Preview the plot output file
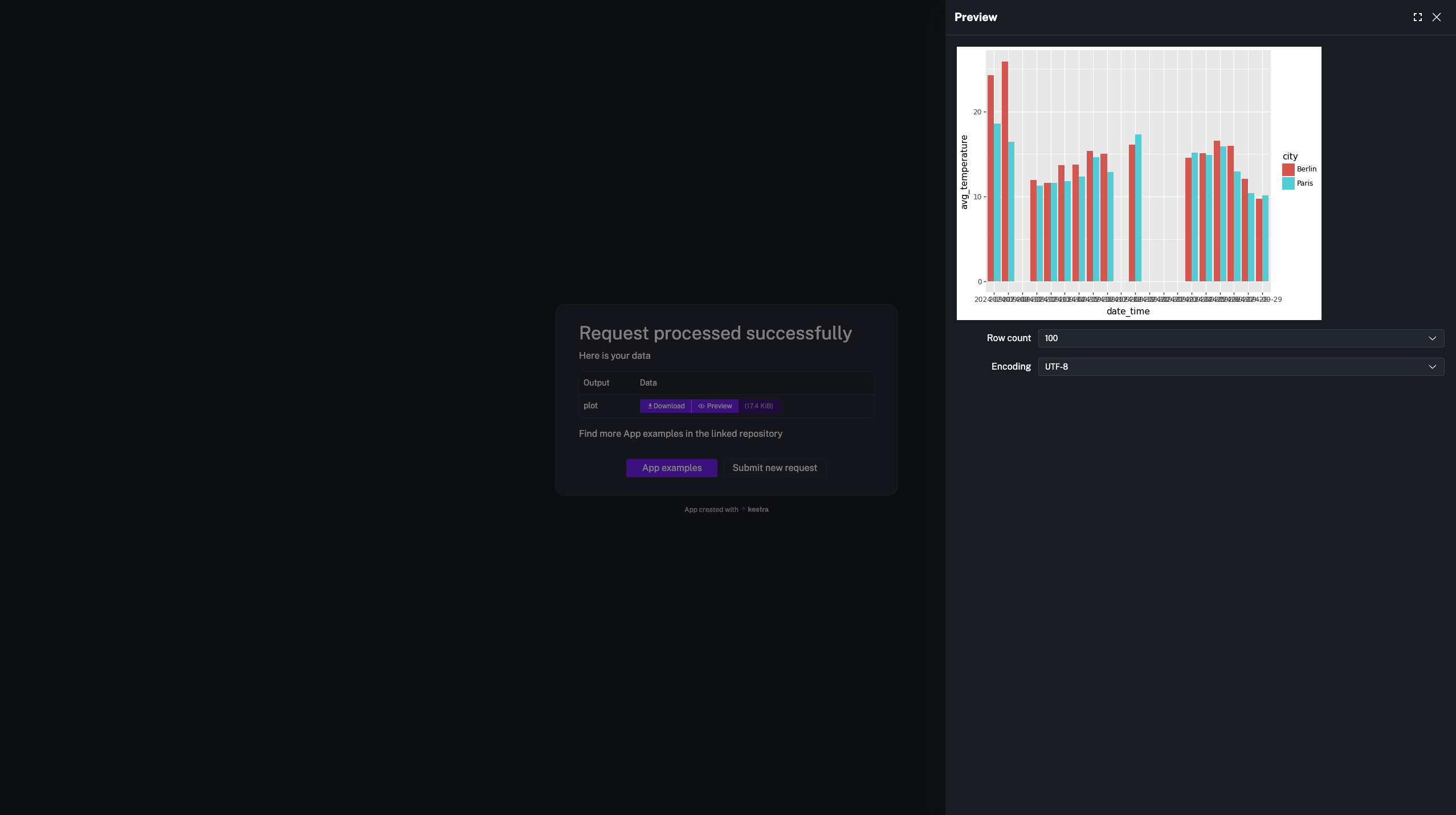1456x815 pixels. click(714, 406)
